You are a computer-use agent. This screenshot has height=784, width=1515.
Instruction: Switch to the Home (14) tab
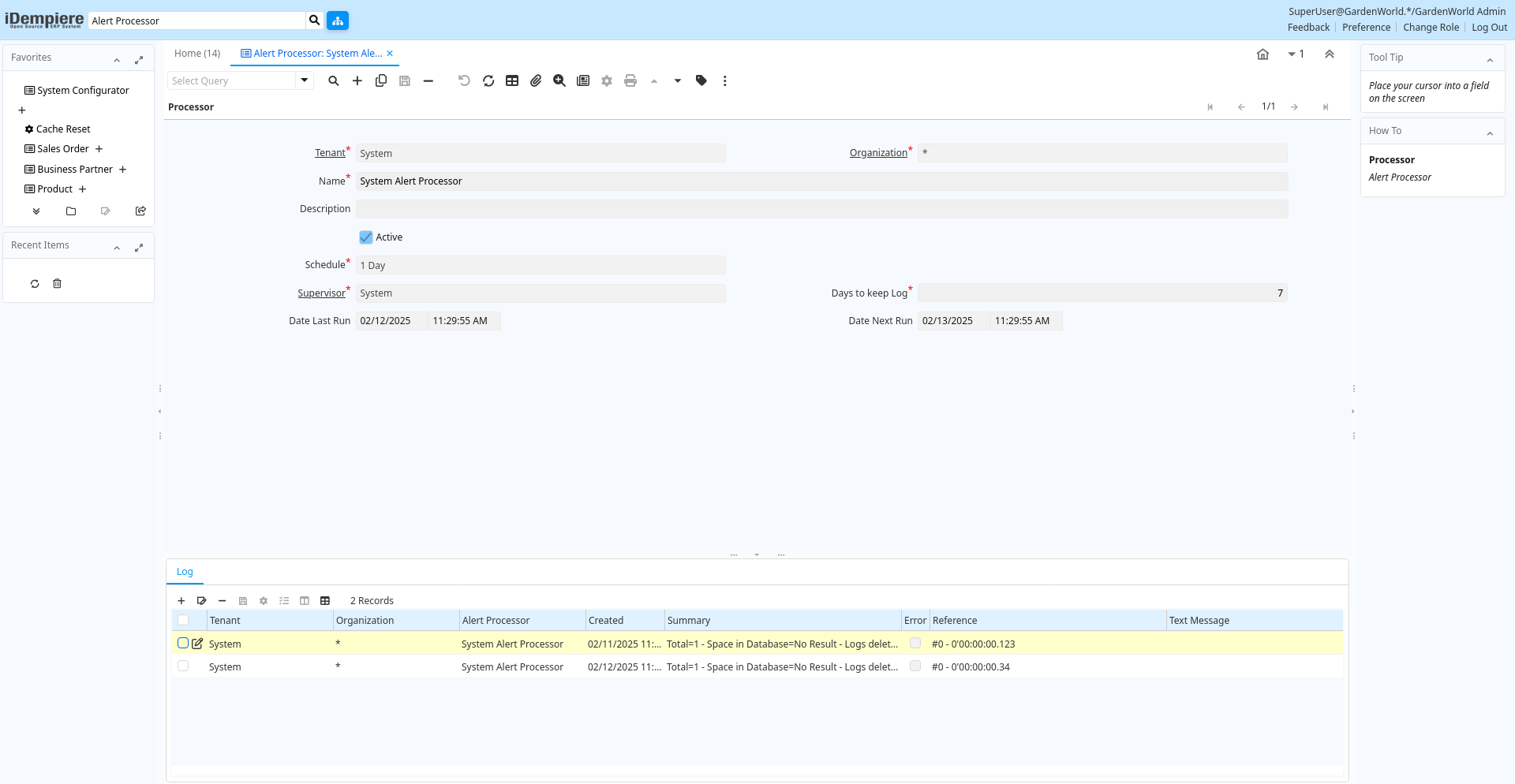(197, 54)
